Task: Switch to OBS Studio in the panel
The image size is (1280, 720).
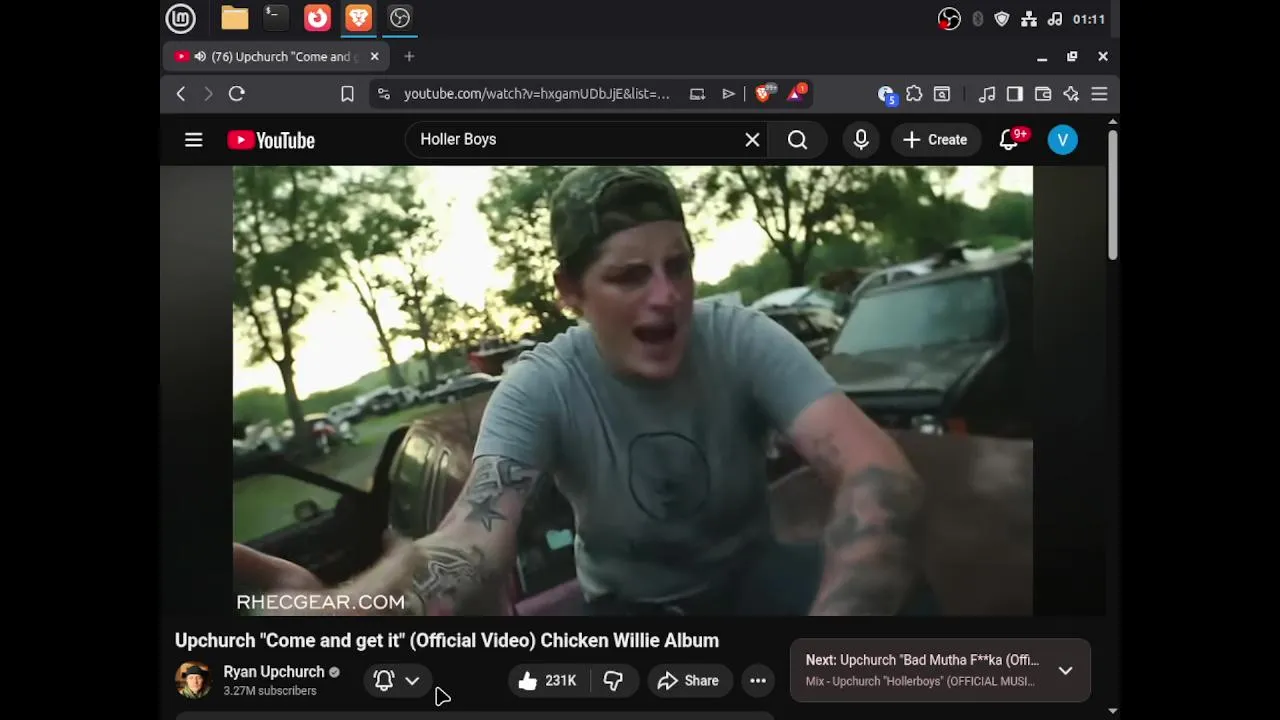Action: pos(400,18)
